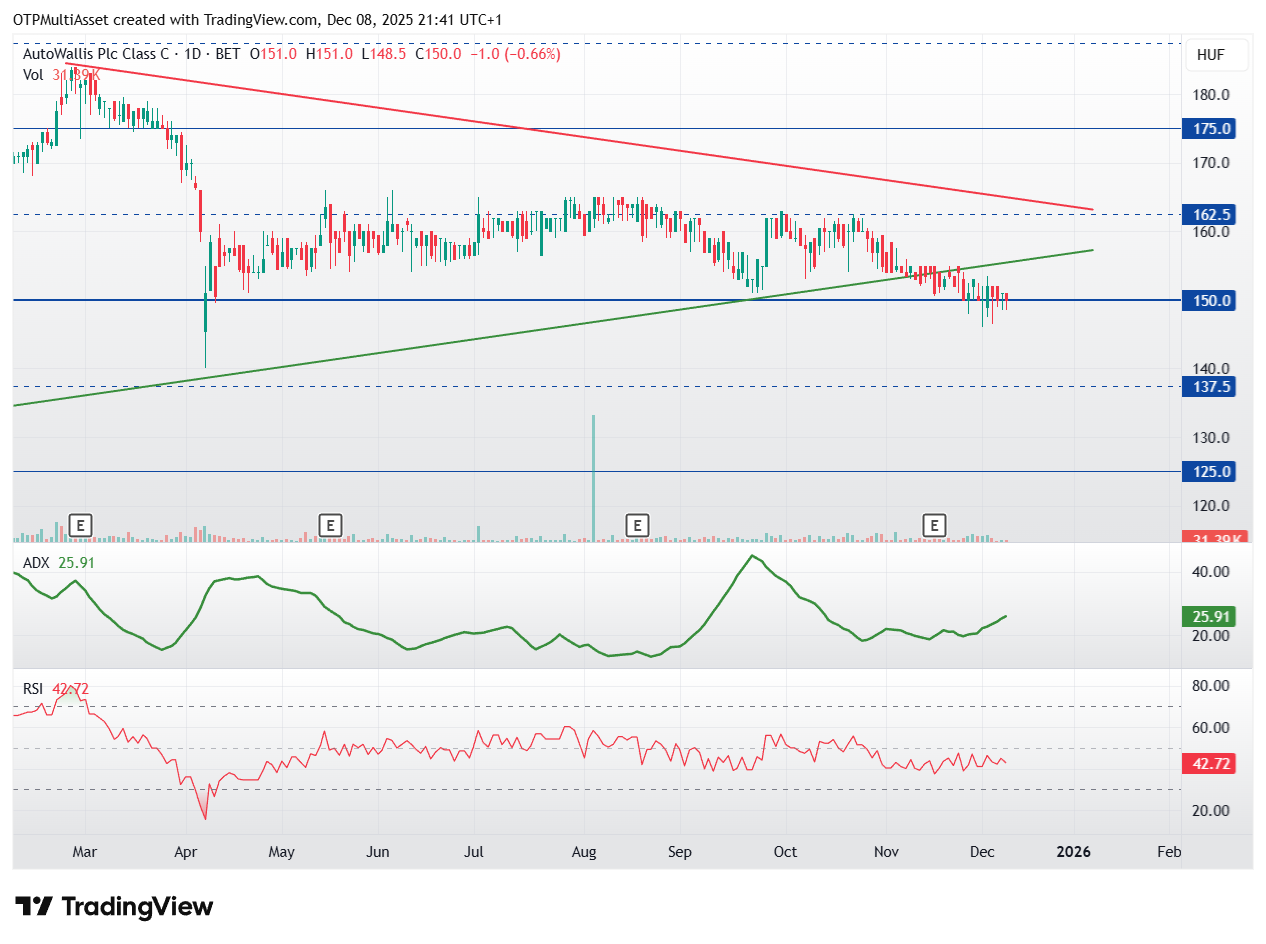Select the 150.0 horizontal support level label

click(1207, 300)
